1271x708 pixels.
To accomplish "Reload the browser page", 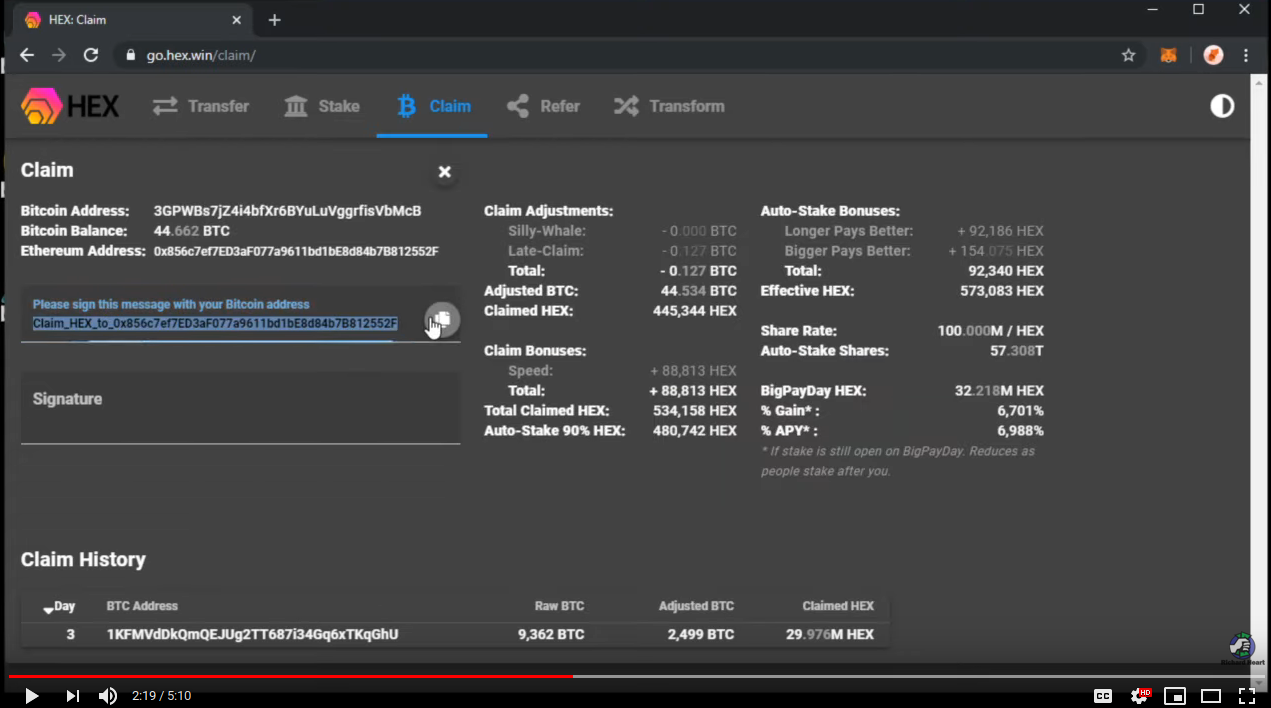I will 91,56.
